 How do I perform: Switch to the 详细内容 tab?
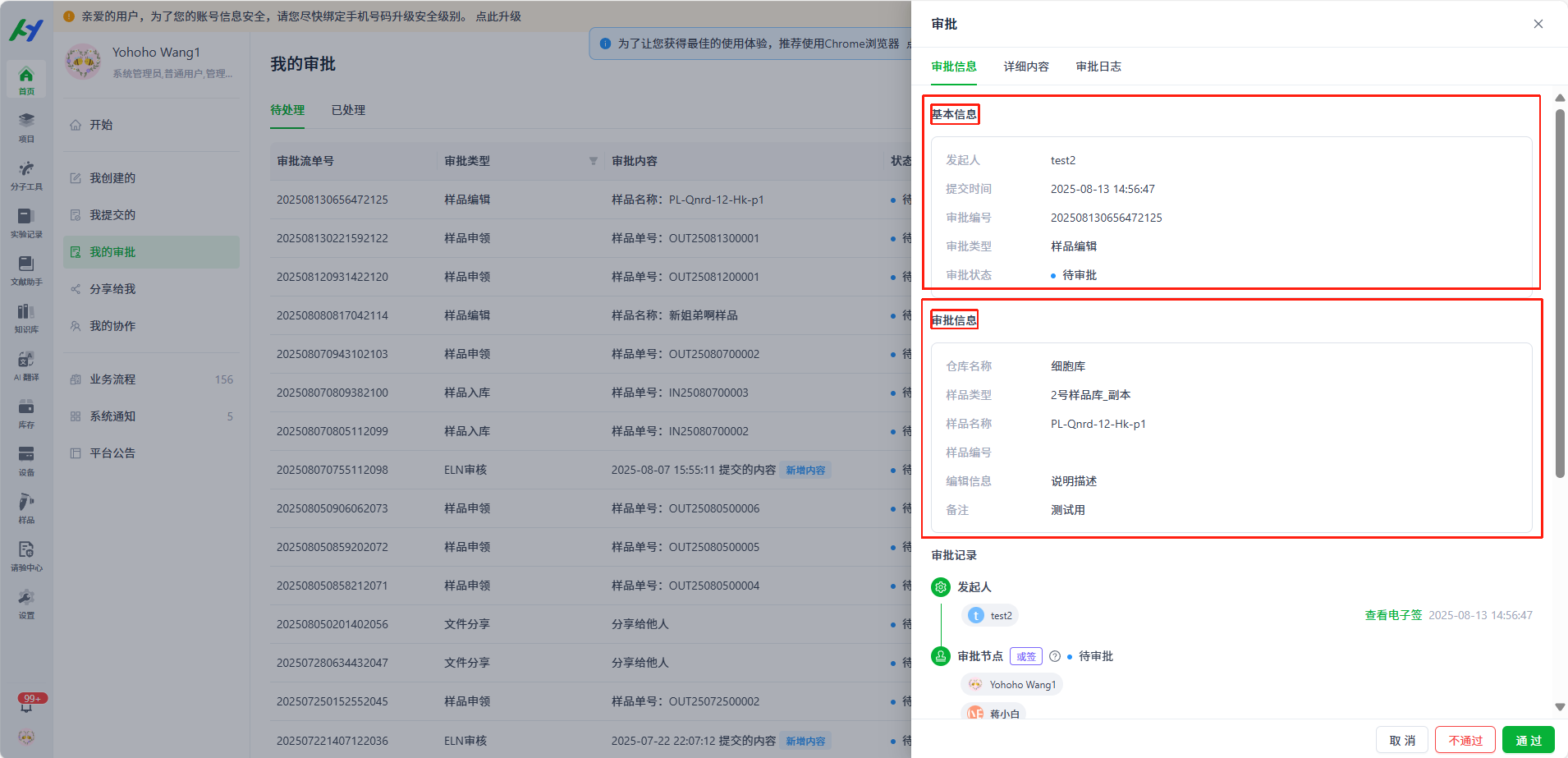1025,67
